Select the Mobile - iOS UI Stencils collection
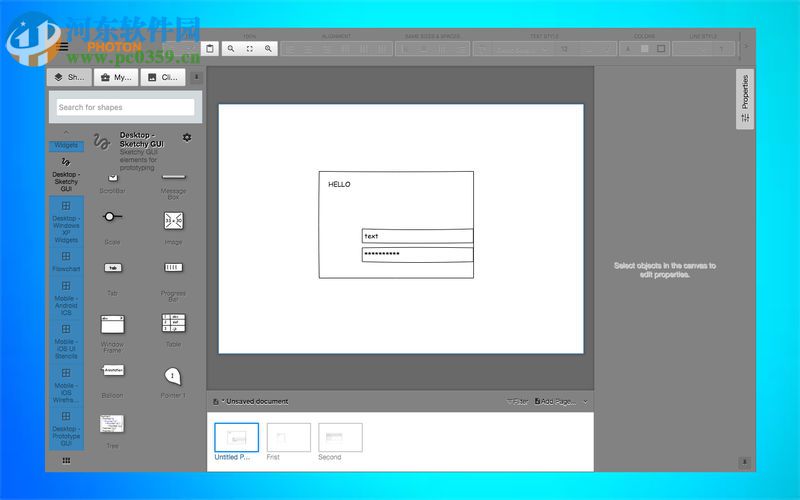The height and width of the screenshot is (500, 800). pos(66,341)
